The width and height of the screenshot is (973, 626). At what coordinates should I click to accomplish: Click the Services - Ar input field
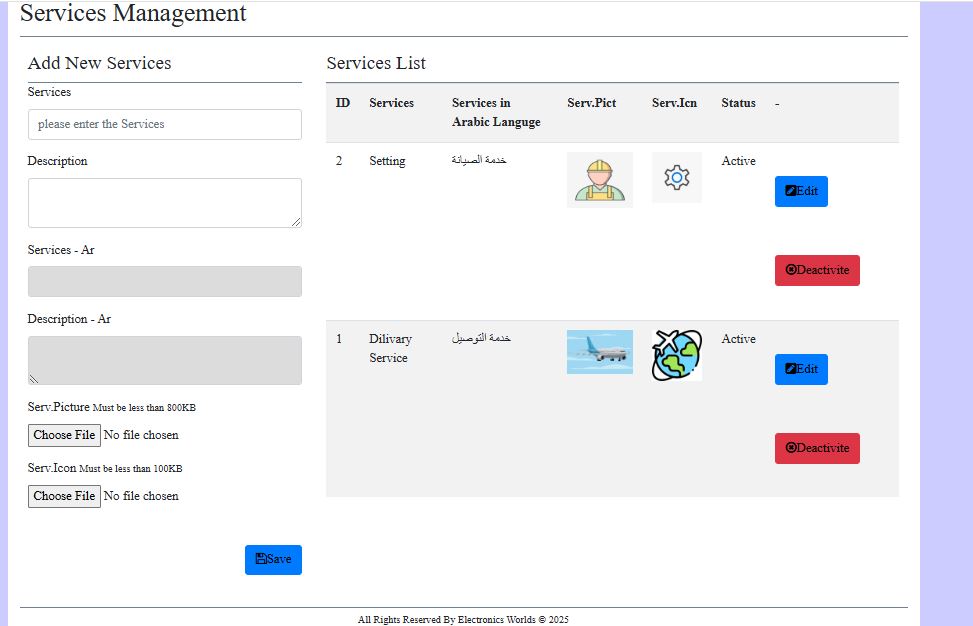coord(164,282)
